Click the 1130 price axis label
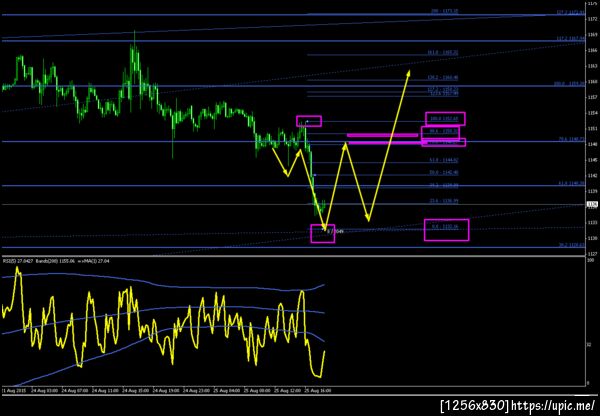 (x=592, y=238)
